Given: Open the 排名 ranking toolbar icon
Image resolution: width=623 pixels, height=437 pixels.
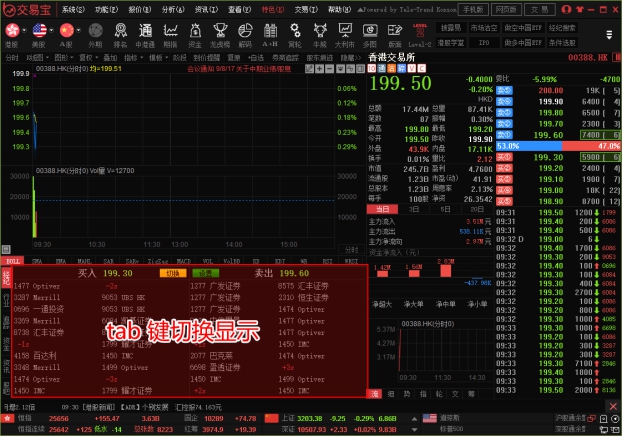Looking at the screenshot, I should click(x=120, y=33).
